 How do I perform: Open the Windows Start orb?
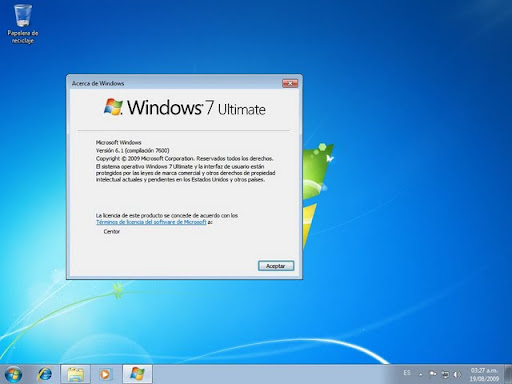pos(13,374)
